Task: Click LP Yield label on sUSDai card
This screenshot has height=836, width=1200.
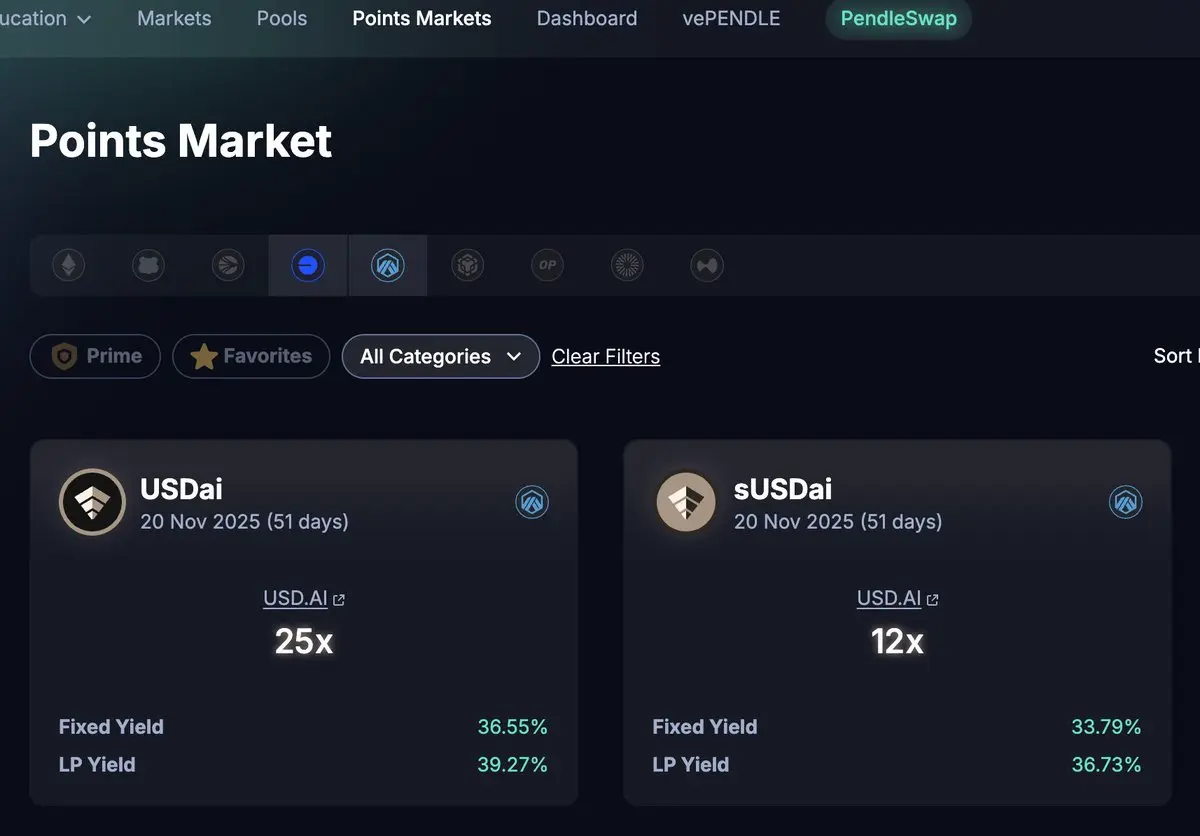Action: pos(691,765)
